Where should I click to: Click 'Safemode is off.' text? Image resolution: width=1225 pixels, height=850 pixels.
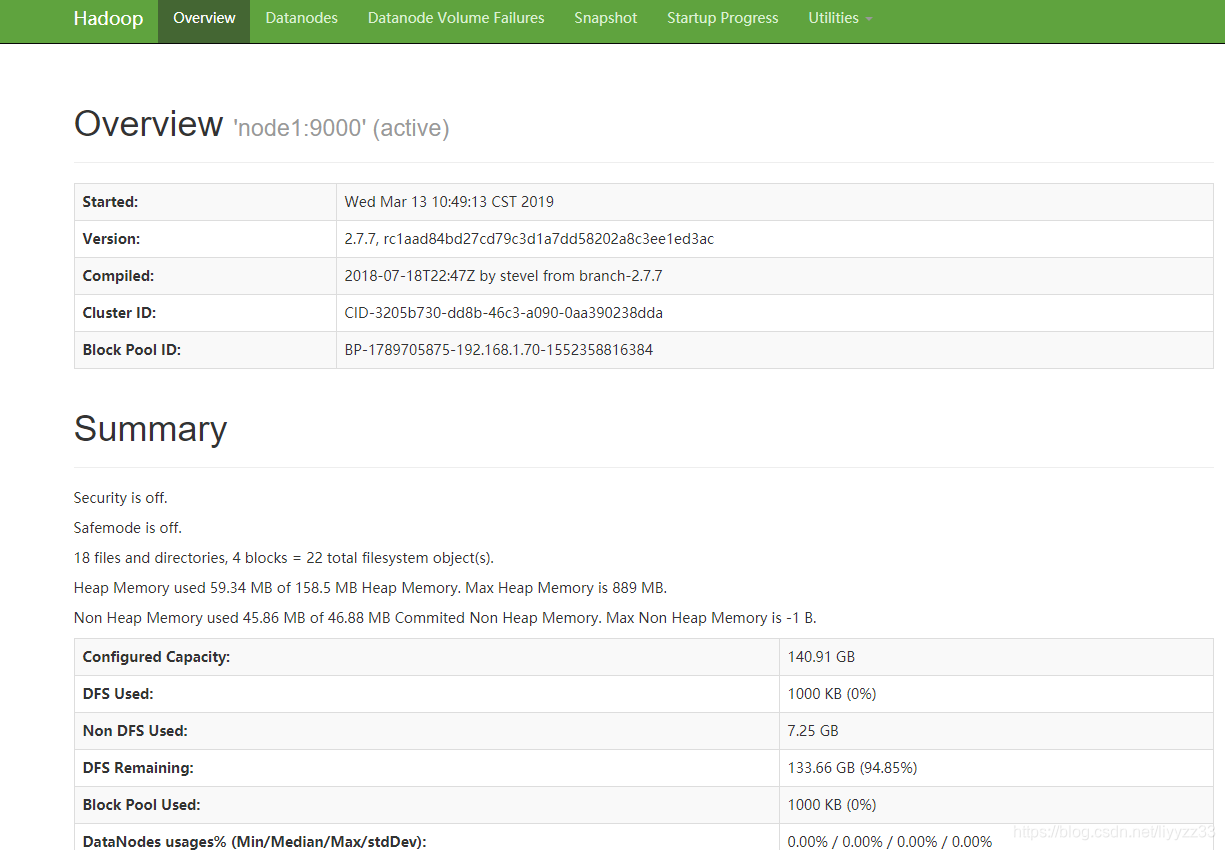coord(128,528)
